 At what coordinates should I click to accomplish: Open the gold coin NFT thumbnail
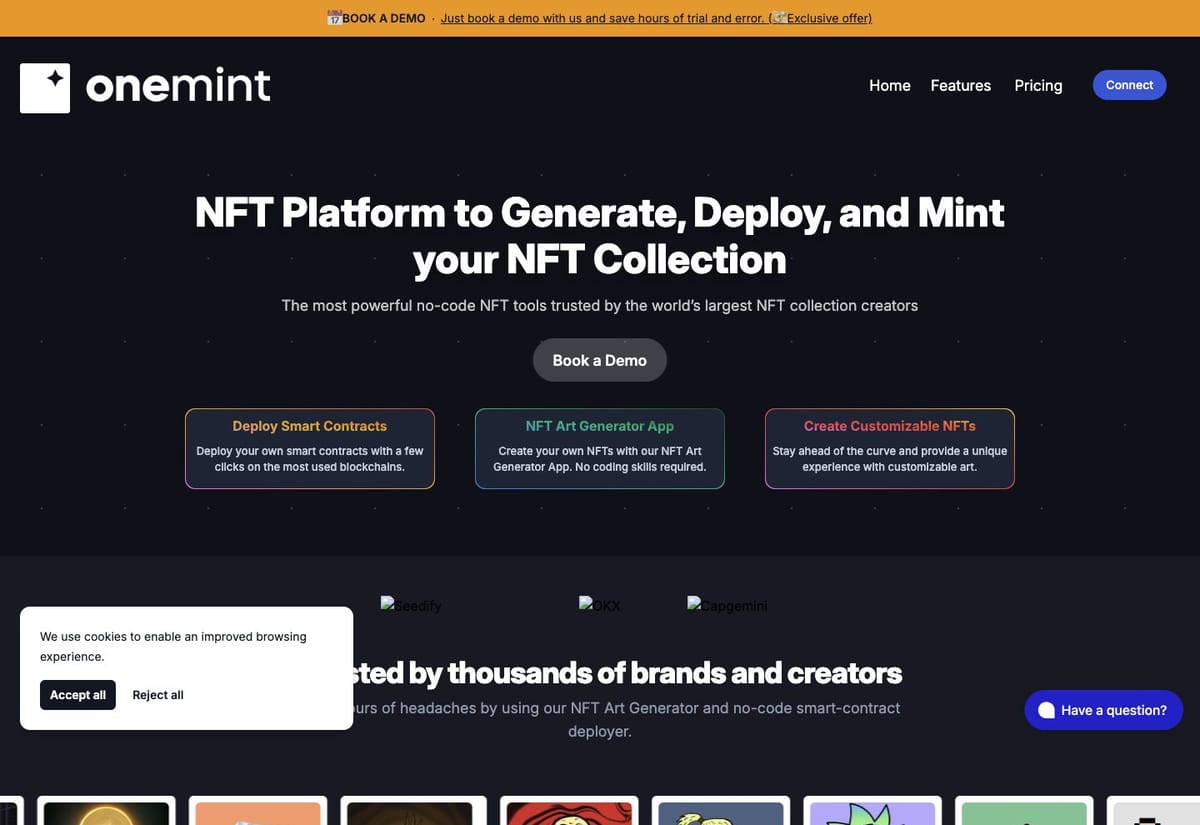(106, 810)
